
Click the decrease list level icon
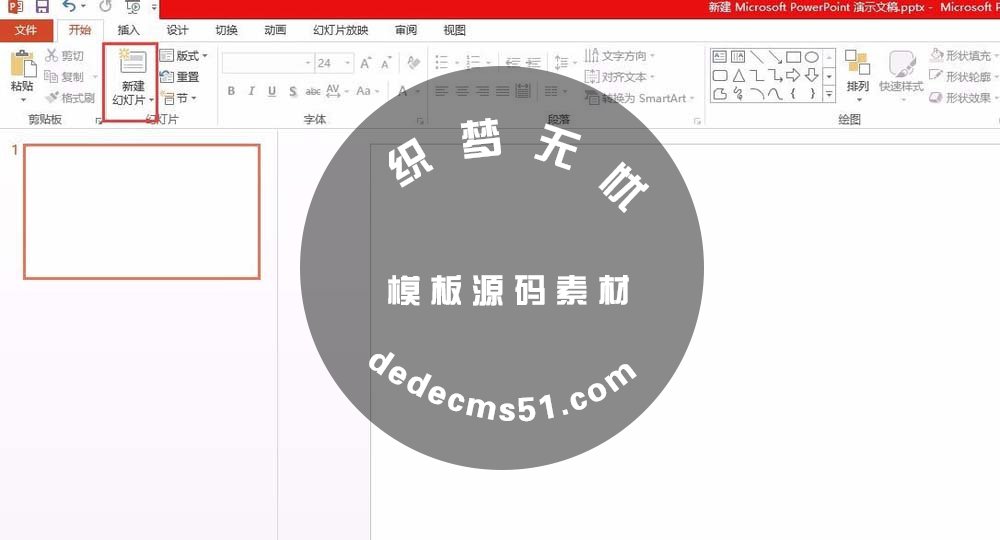click(x=513, y=62)
